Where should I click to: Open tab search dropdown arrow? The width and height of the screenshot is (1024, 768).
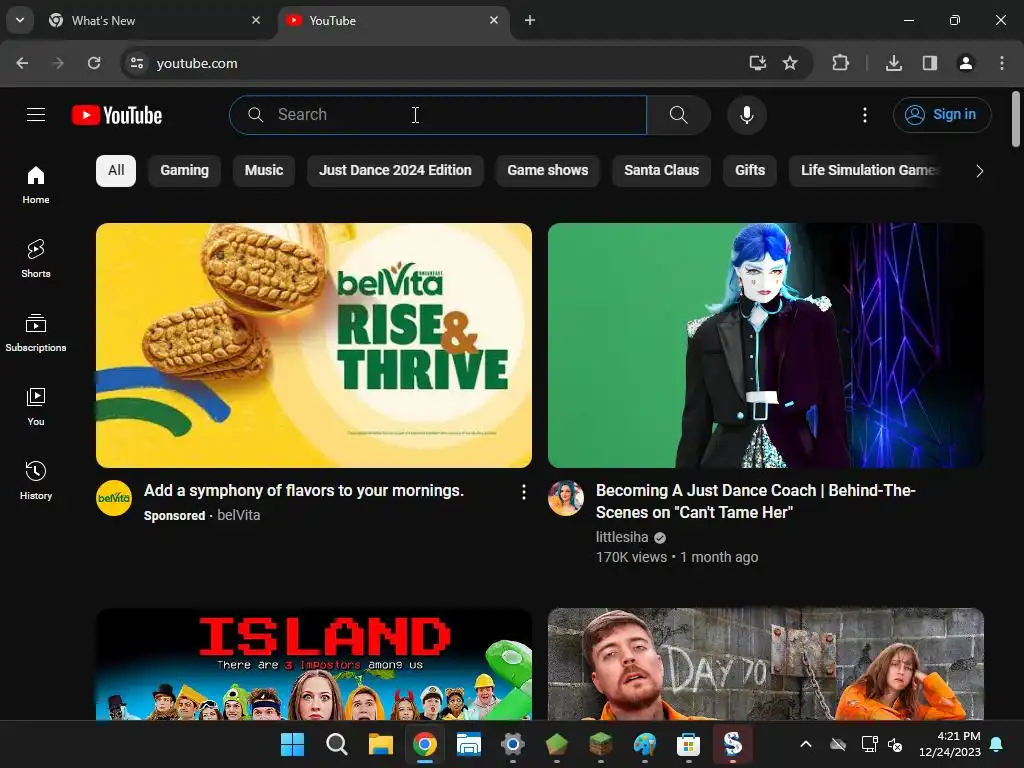20,20
